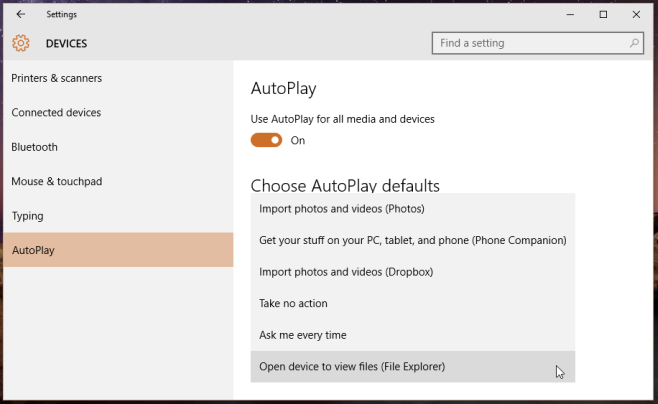Maximize the Settings window
Viewport: 658px width, 404px height.
coord(603,15)
